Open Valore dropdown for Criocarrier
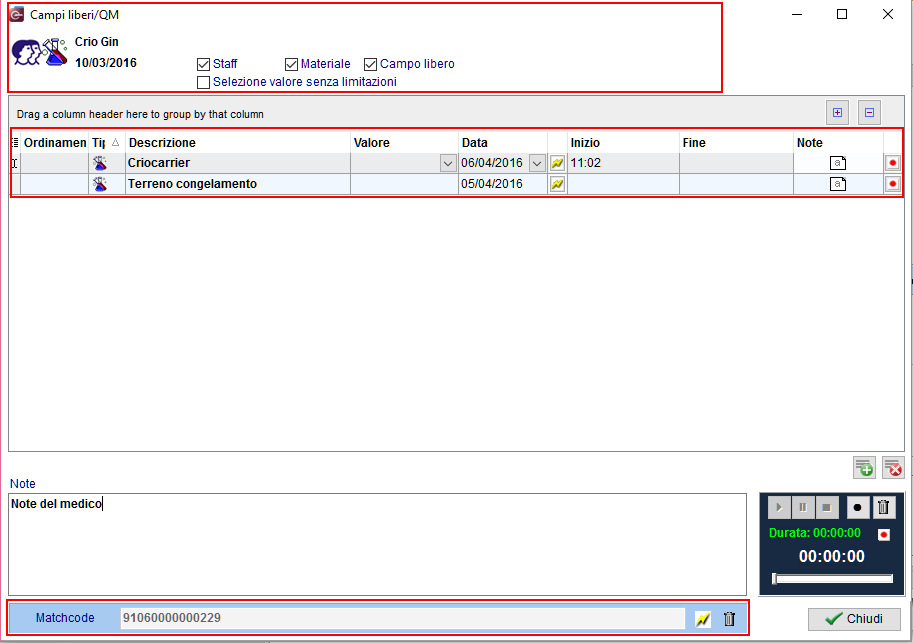This screenshot has height=643, width=913. coord(448,164)
